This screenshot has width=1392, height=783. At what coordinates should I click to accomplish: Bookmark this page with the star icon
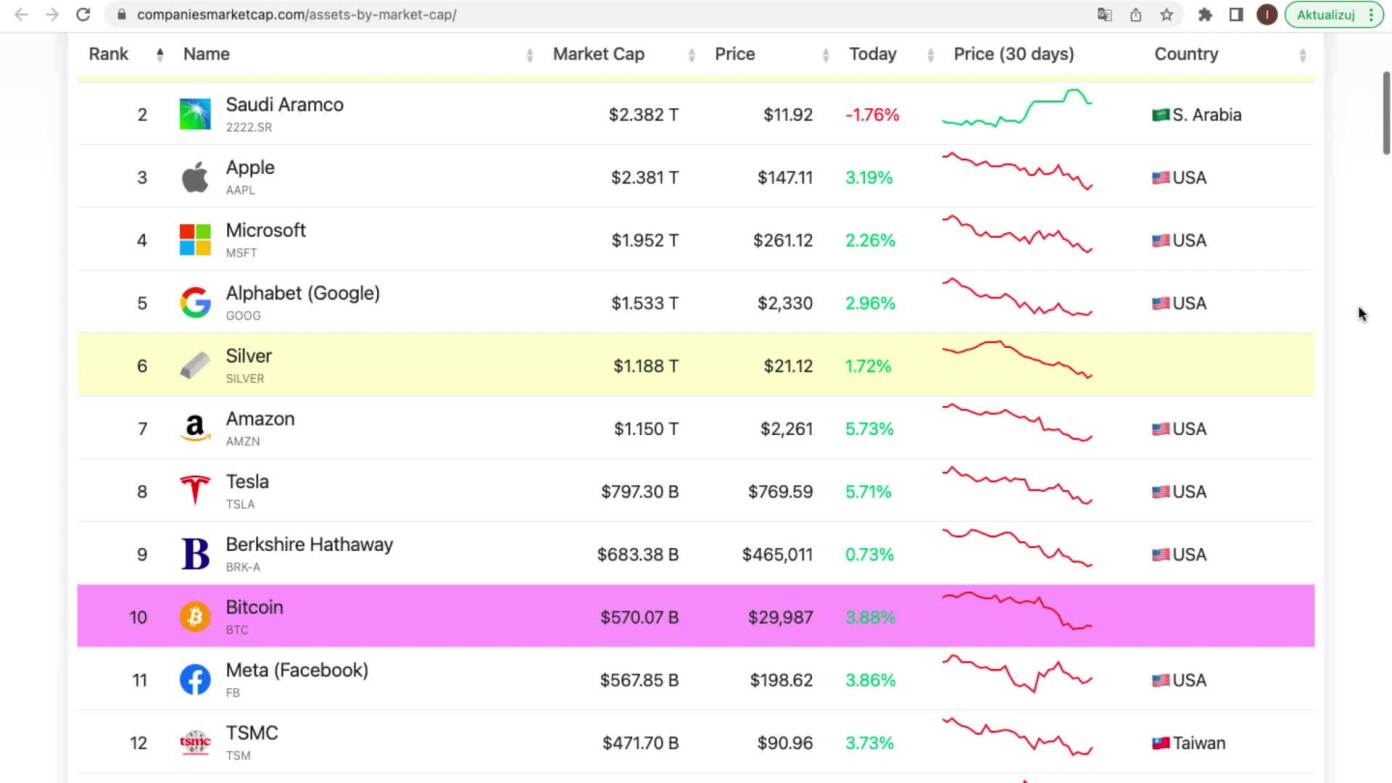(x=1166, y=15)
